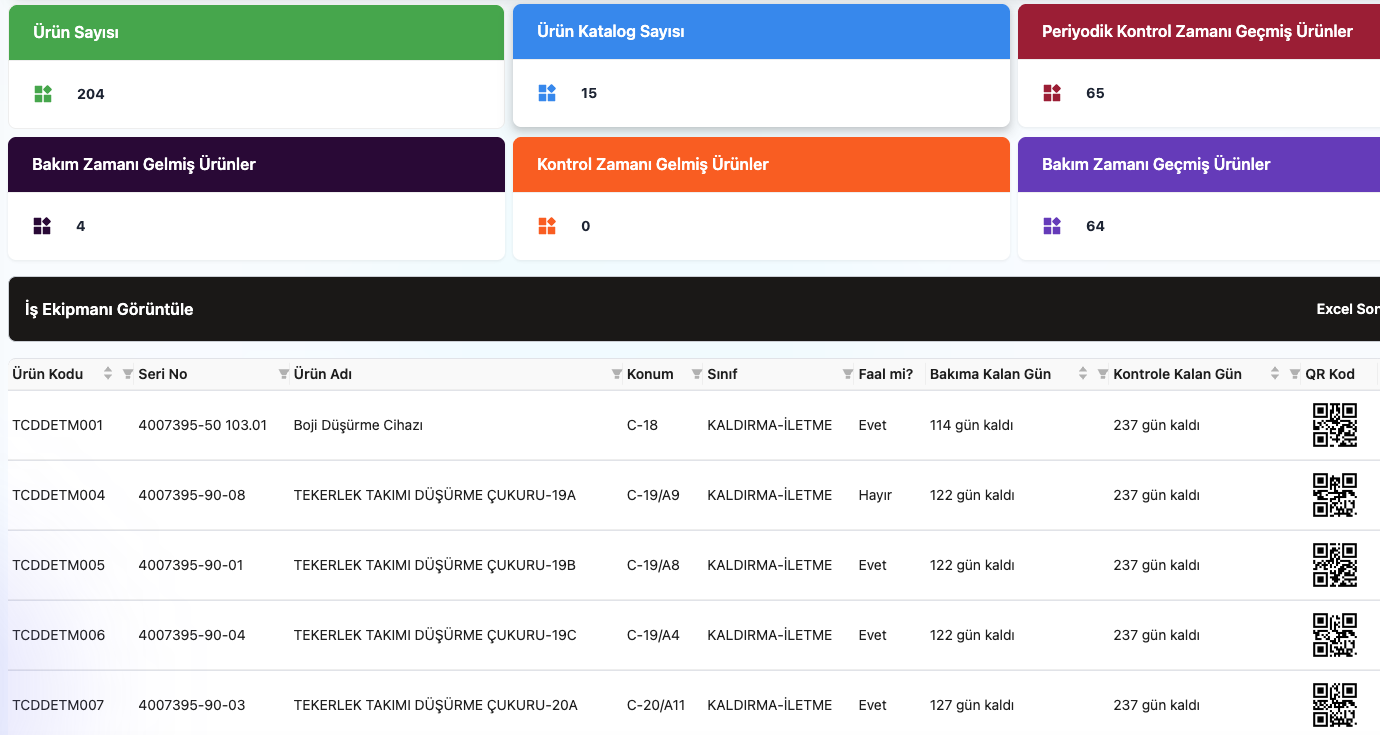The height and width of the screenshot is (735, 1380).
Task: Open the Kontrole Kalan Gün filter
Action: click(x=1295, y=374)
